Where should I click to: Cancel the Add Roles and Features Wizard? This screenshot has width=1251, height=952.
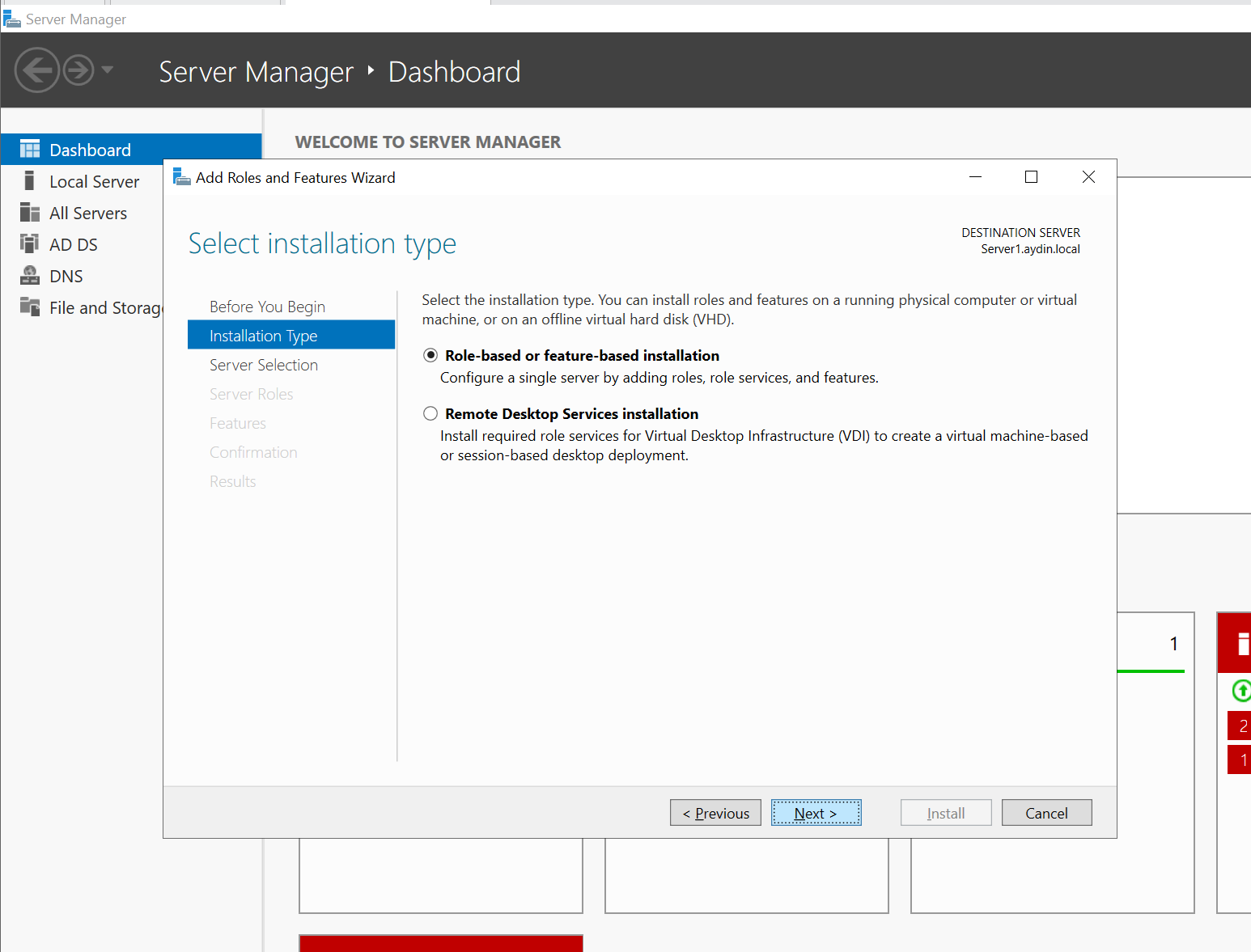coord(1046,813)
